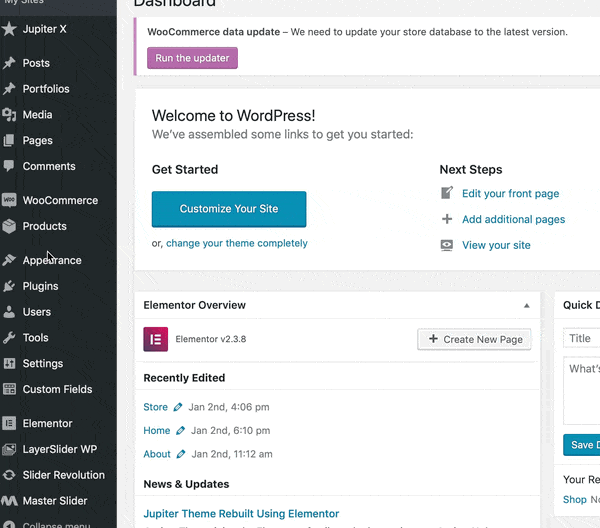Screen dimensions: 600x528
Task: Go to the Plugins menu
Action: (40, 286)
